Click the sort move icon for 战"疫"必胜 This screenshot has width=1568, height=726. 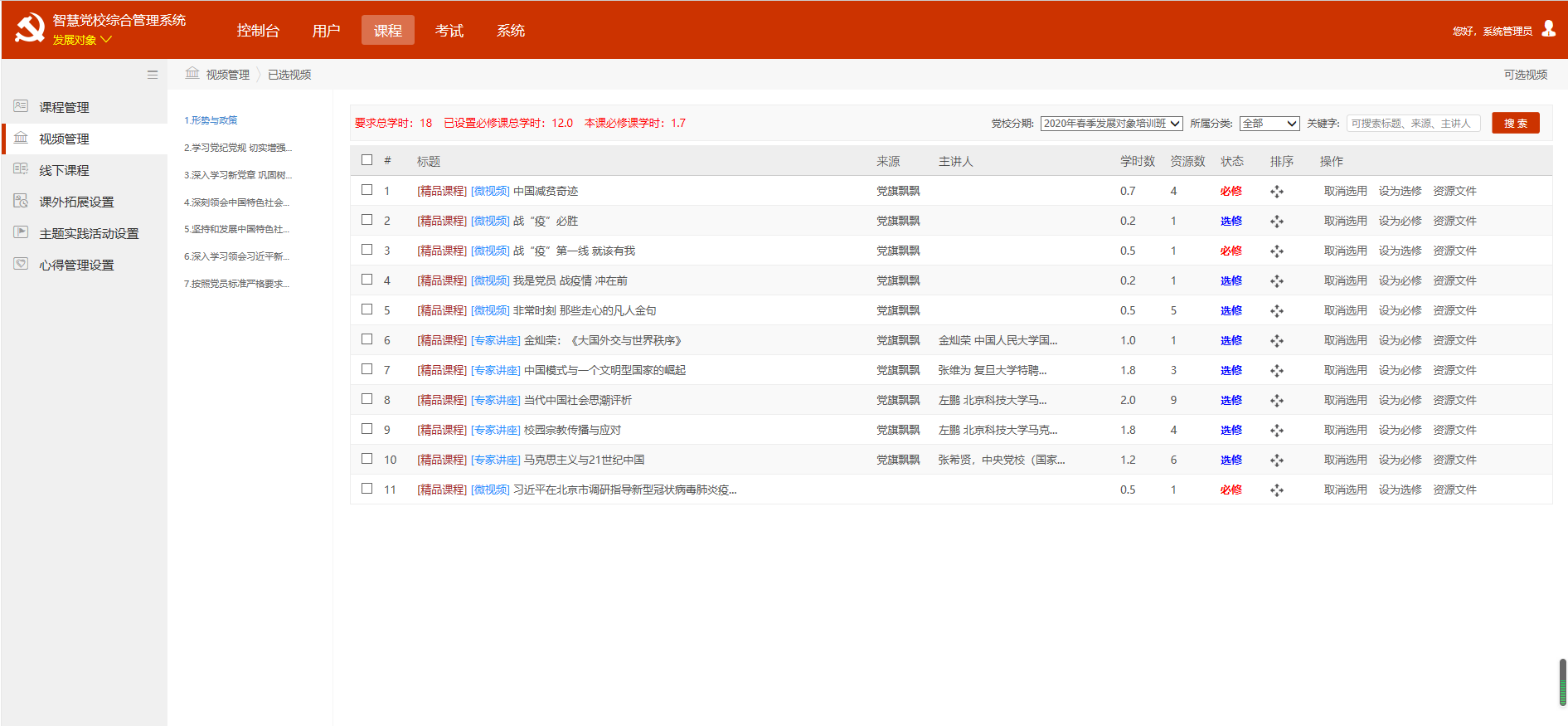pyautogui.click(x=1277, y=222)
